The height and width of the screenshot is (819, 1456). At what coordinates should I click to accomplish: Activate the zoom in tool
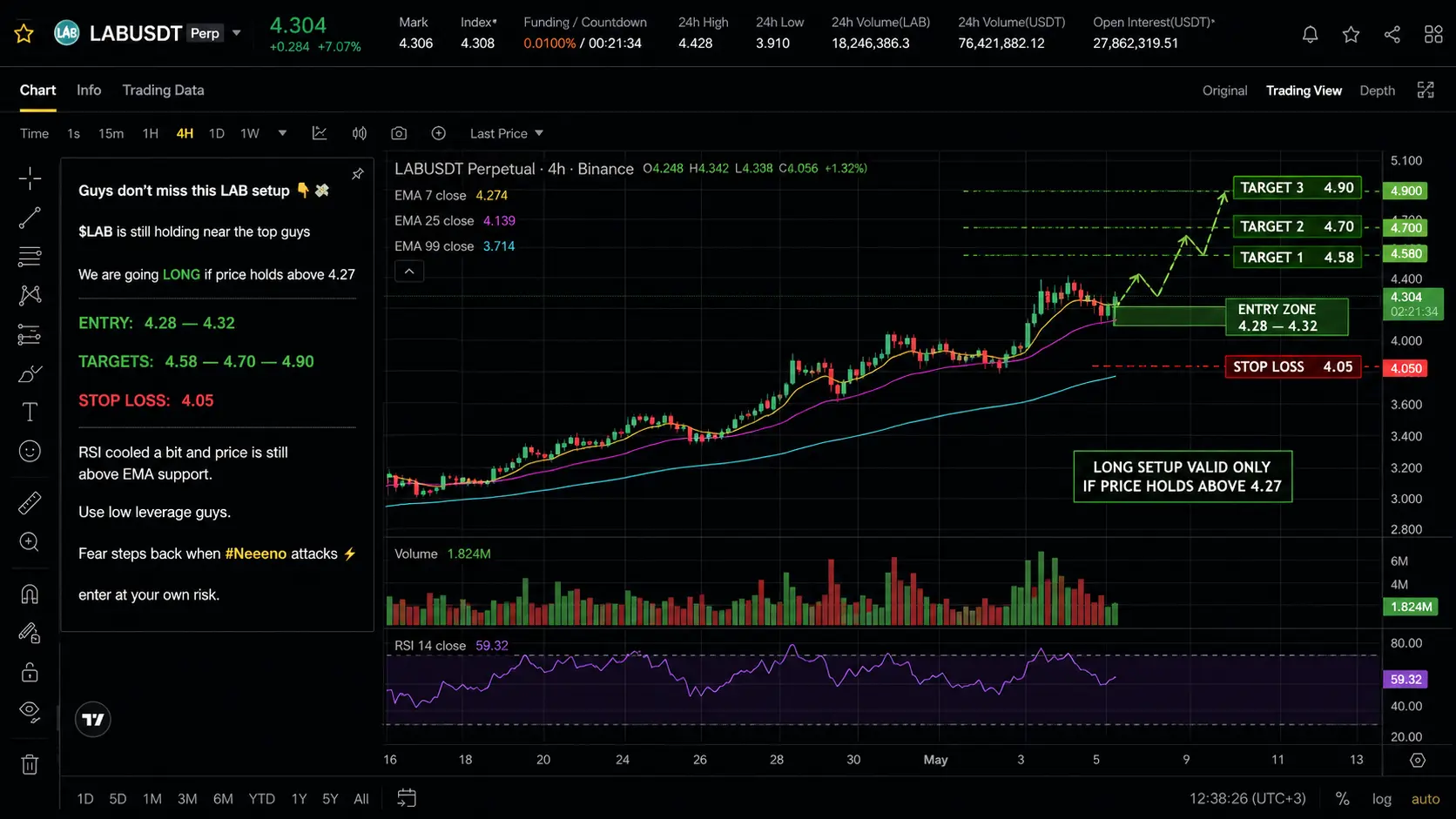coord(30,542)
